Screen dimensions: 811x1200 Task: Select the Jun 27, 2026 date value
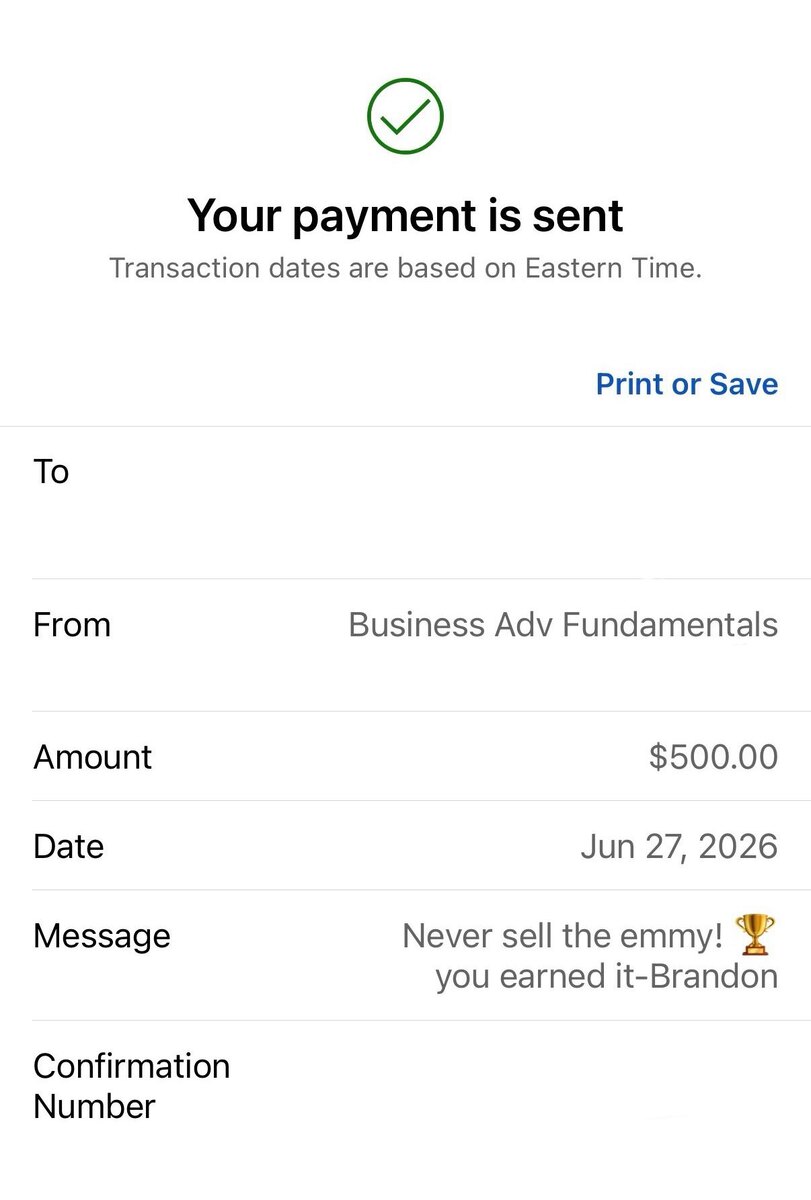point(679,847)
